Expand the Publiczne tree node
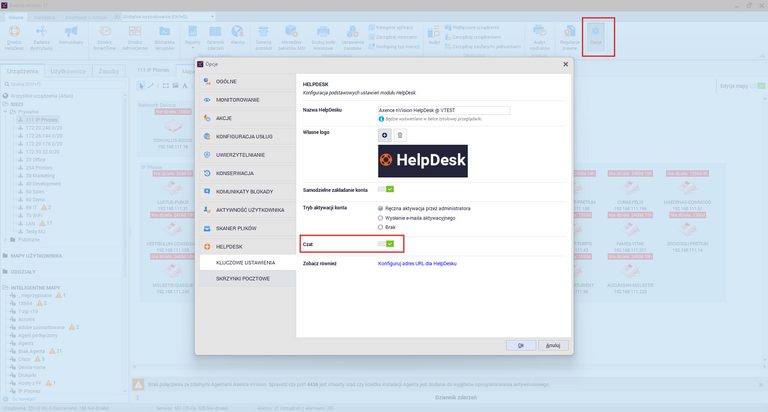 pyautogui.click(x=6, y=240)
